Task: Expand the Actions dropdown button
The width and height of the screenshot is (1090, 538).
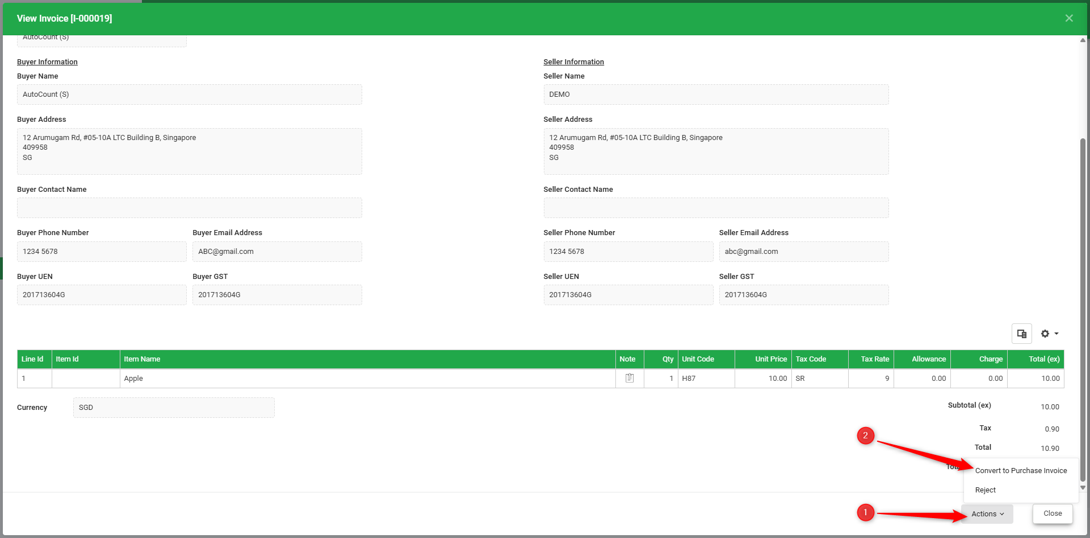Action: pyautogui.click(x=988, y=514)
